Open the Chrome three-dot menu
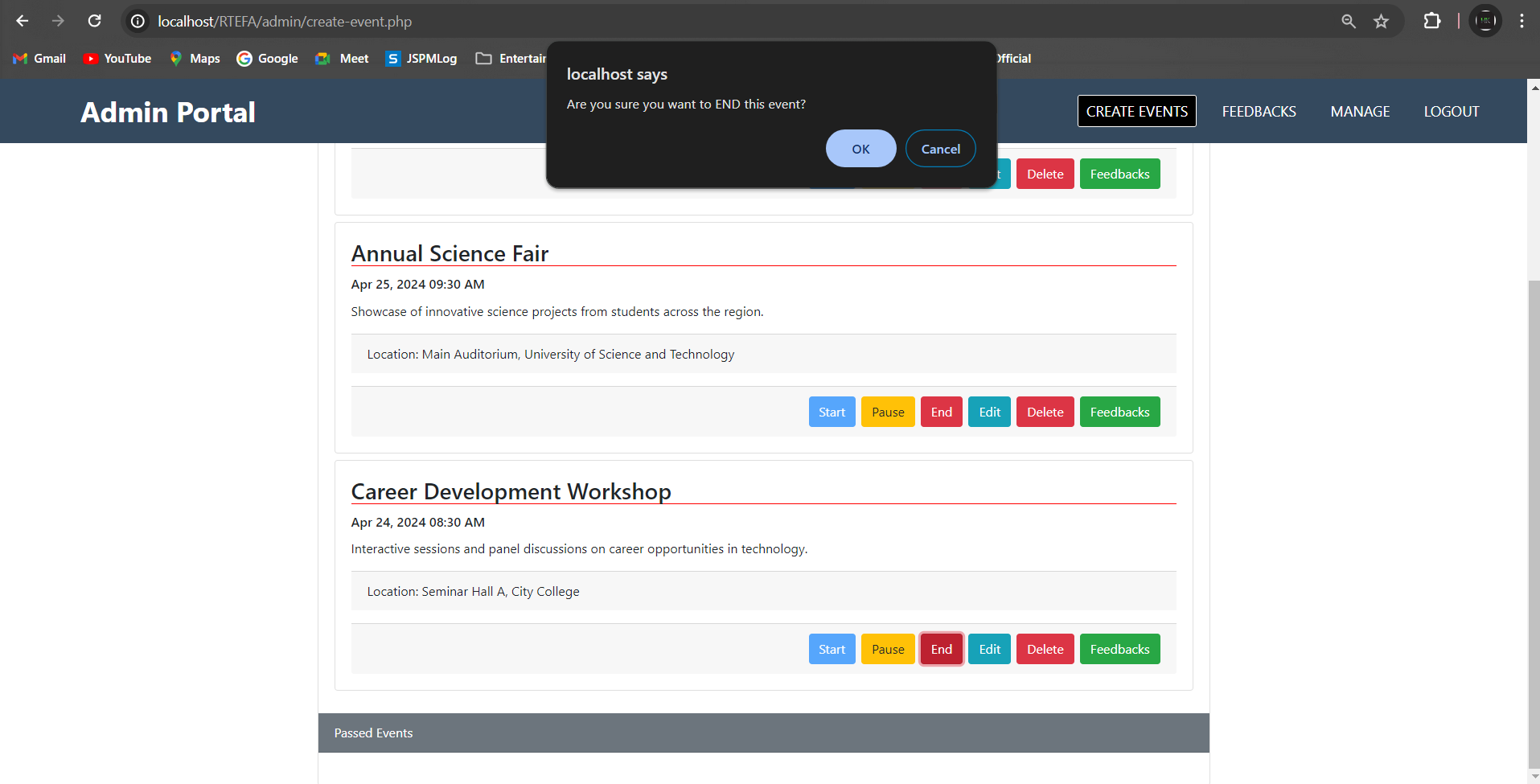 tap(1522, 21)
